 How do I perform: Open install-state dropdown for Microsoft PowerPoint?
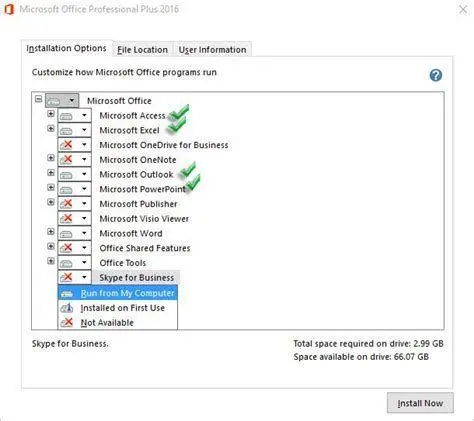point(74,189)
